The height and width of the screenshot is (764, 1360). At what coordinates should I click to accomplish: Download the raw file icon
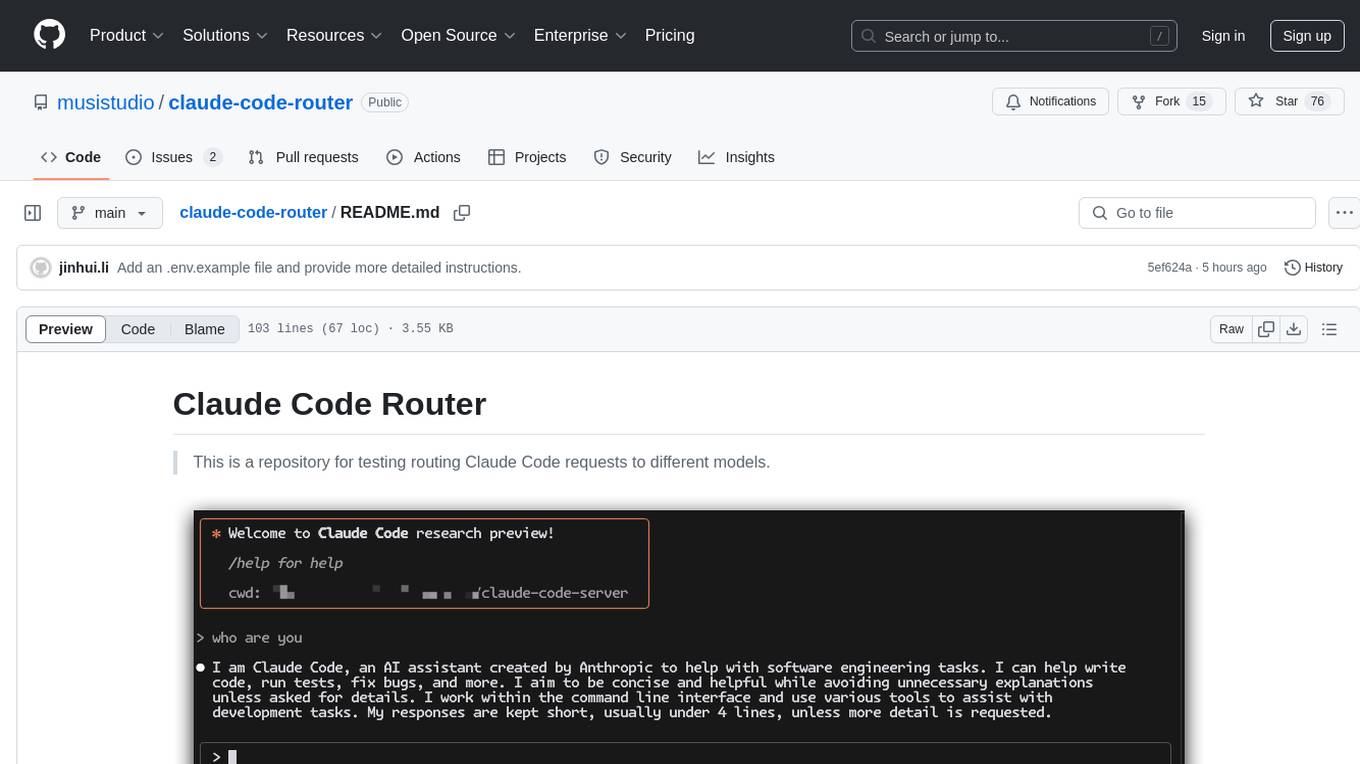tap(1293, 329)
